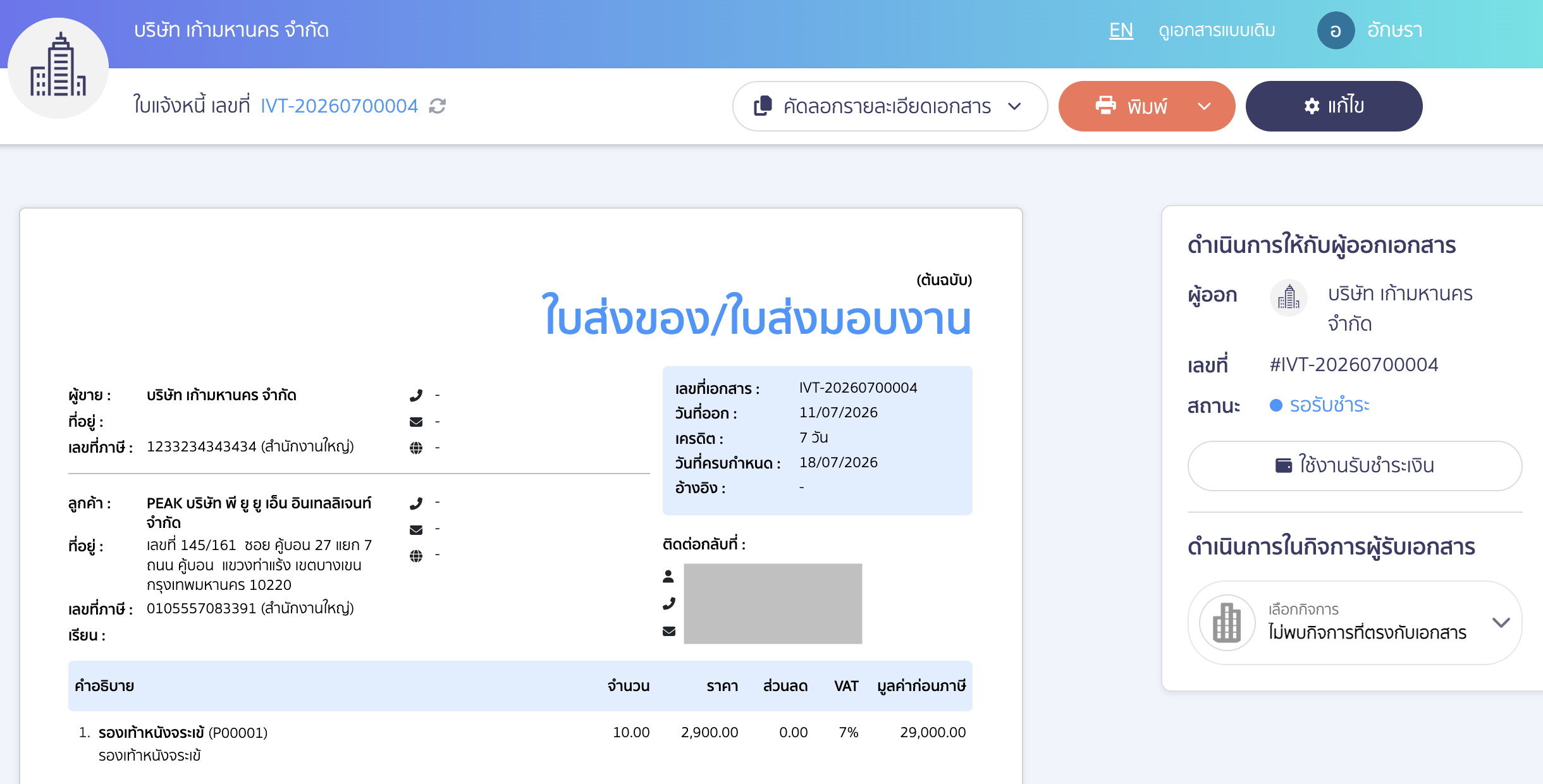Viewport: 1543px width, 784px height.
Task: Click the refresh icon beside IVT-20260700004
Action: pyautogui.click(x=438, y=106)
